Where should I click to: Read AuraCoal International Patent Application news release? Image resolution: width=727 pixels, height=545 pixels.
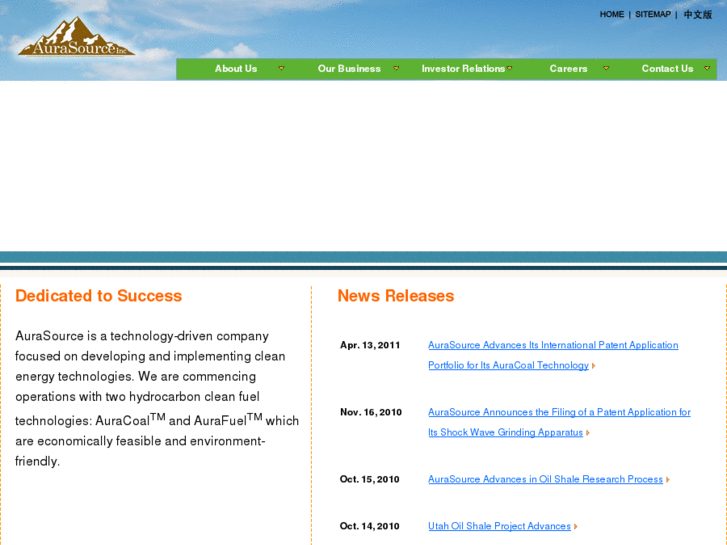click(x=553, y=355)
